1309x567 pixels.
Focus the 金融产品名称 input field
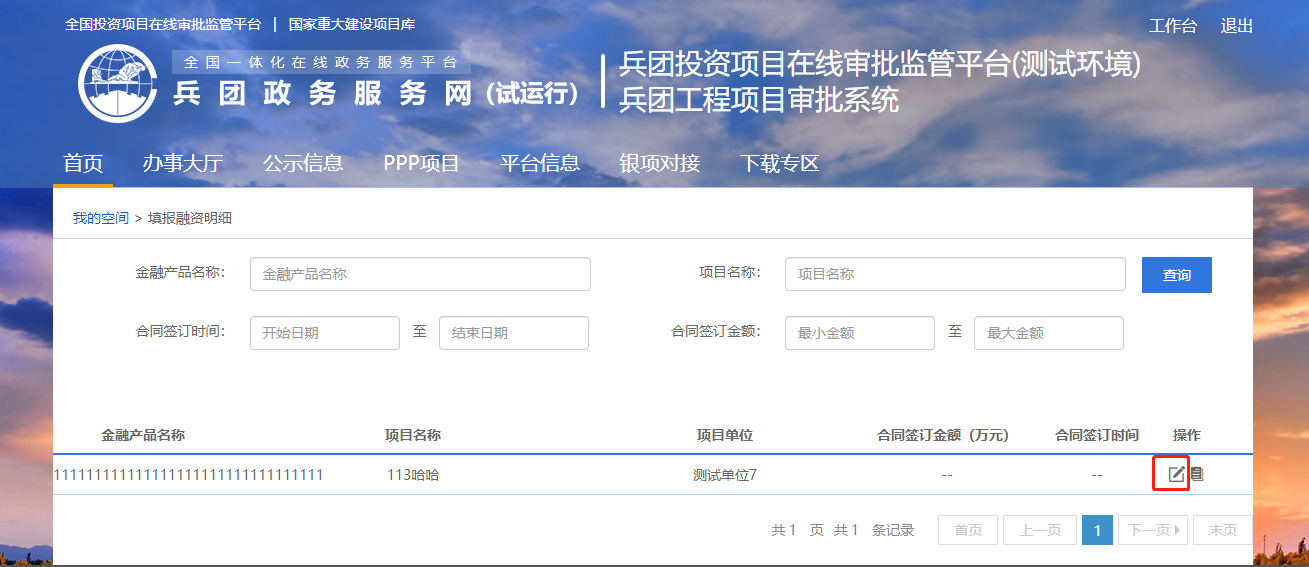(420, 274)
